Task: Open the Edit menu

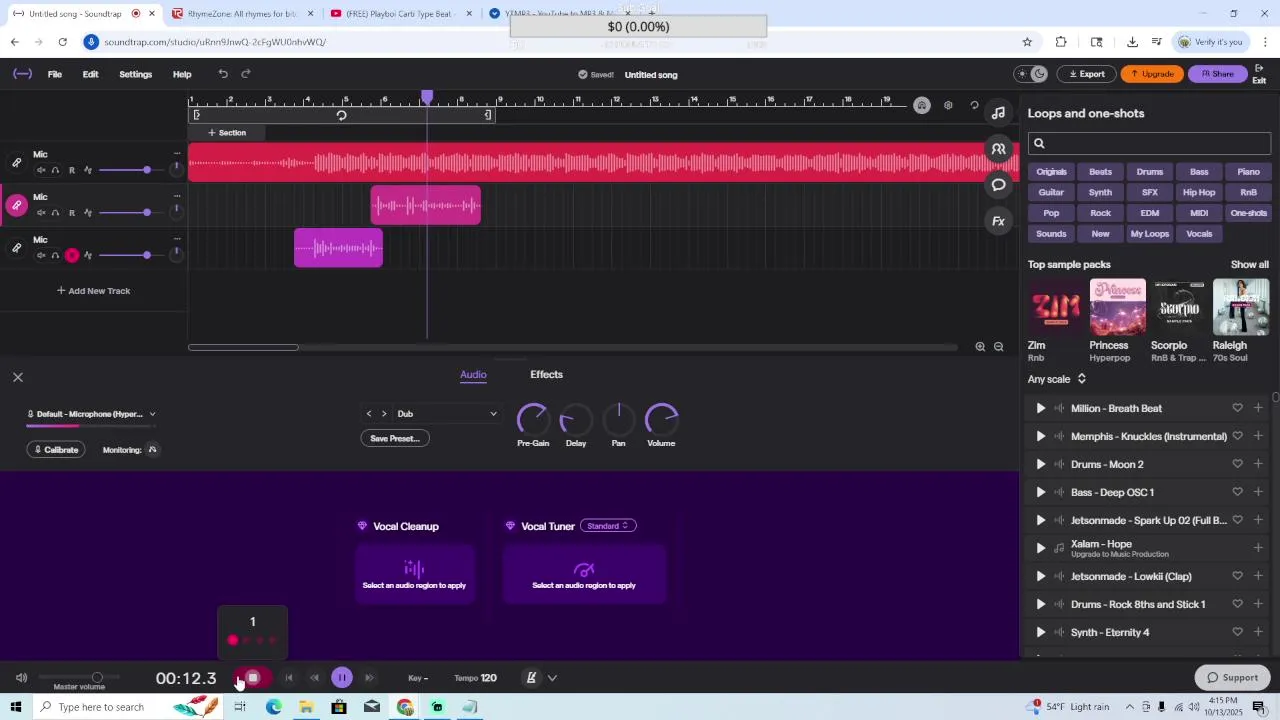Action: click(90, 74)
